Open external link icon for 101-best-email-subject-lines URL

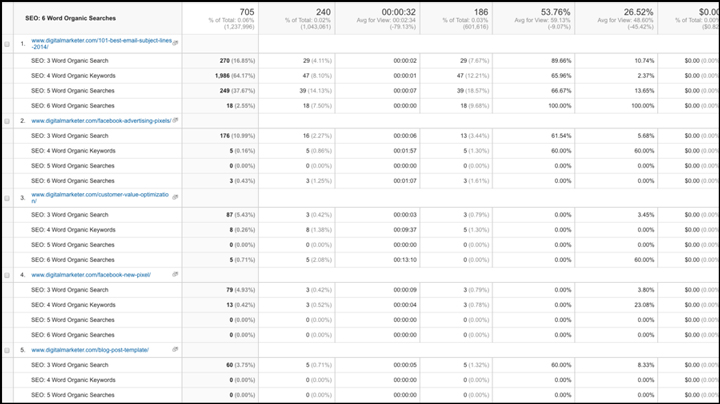(176, 43)
